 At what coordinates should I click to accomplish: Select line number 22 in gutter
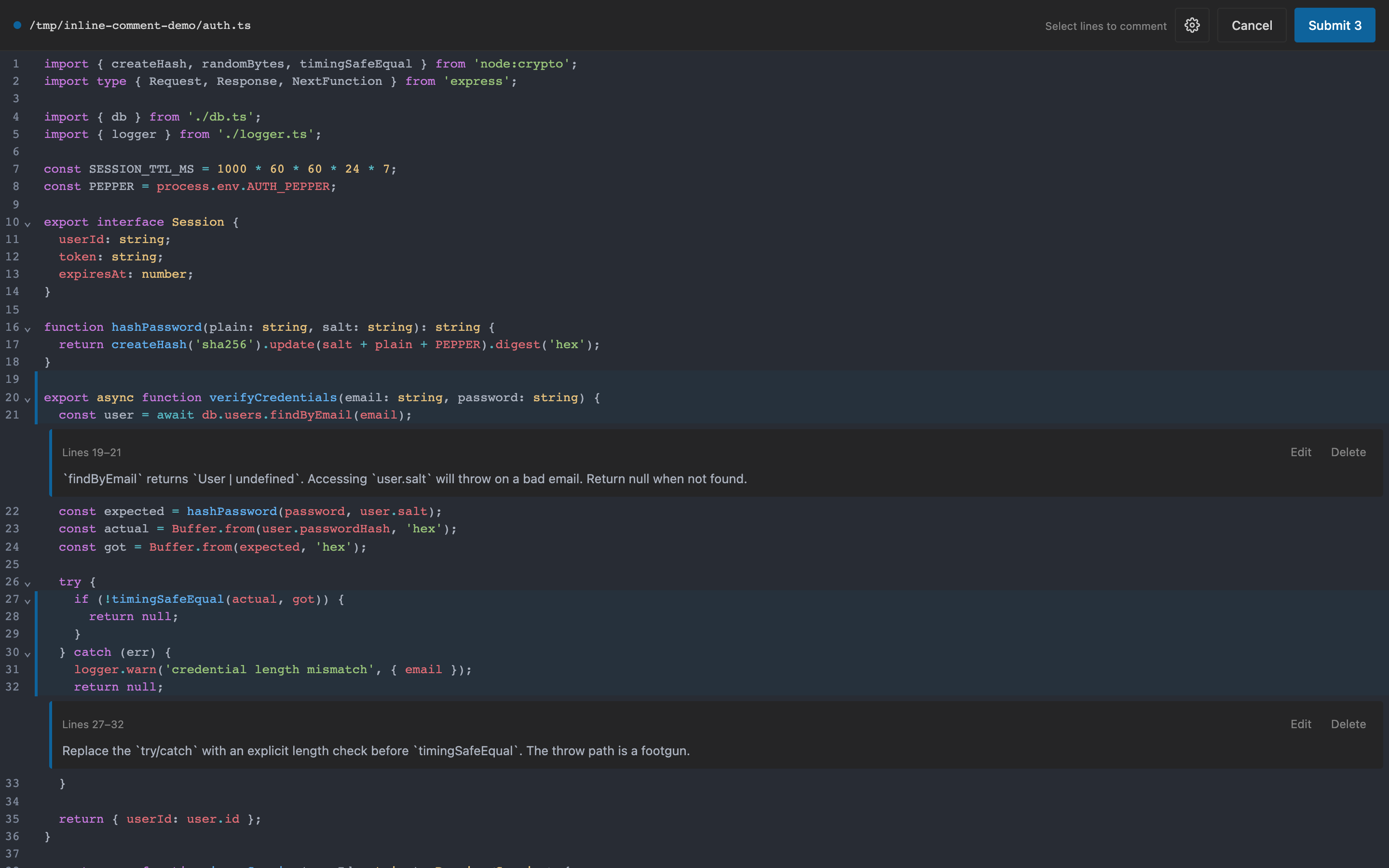pos(12,511)
